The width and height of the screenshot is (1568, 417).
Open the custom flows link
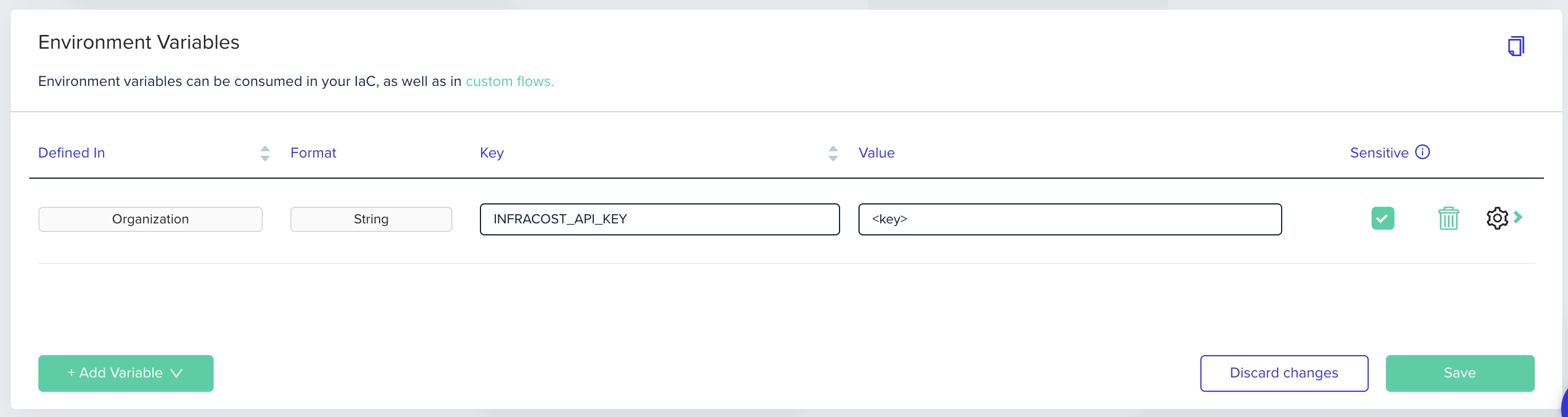tap(510, 81)
